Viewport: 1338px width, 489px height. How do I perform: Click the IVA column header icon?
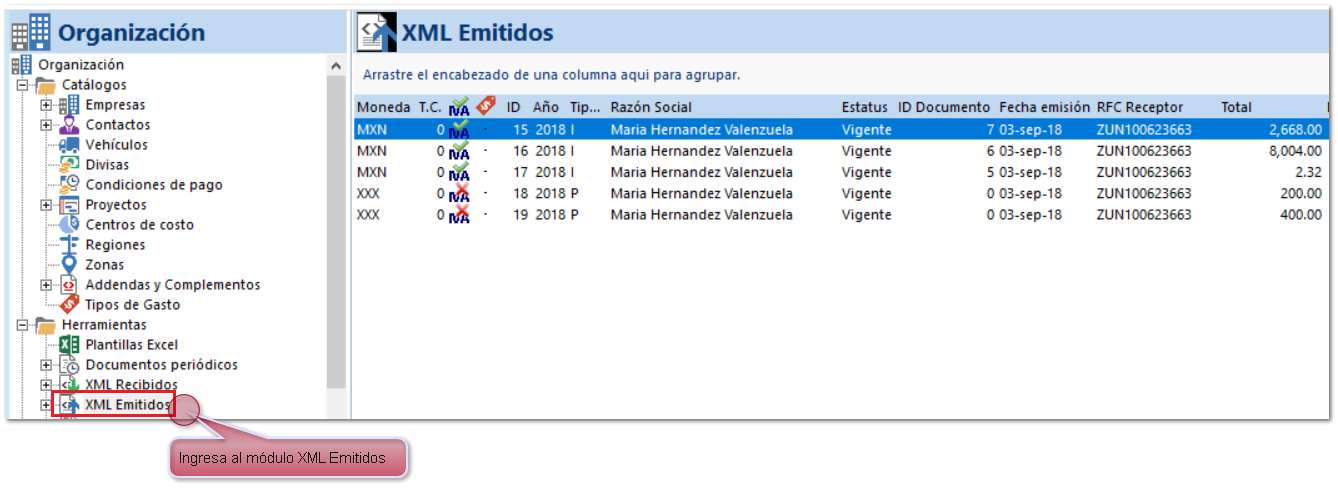(x=459, y=107)
